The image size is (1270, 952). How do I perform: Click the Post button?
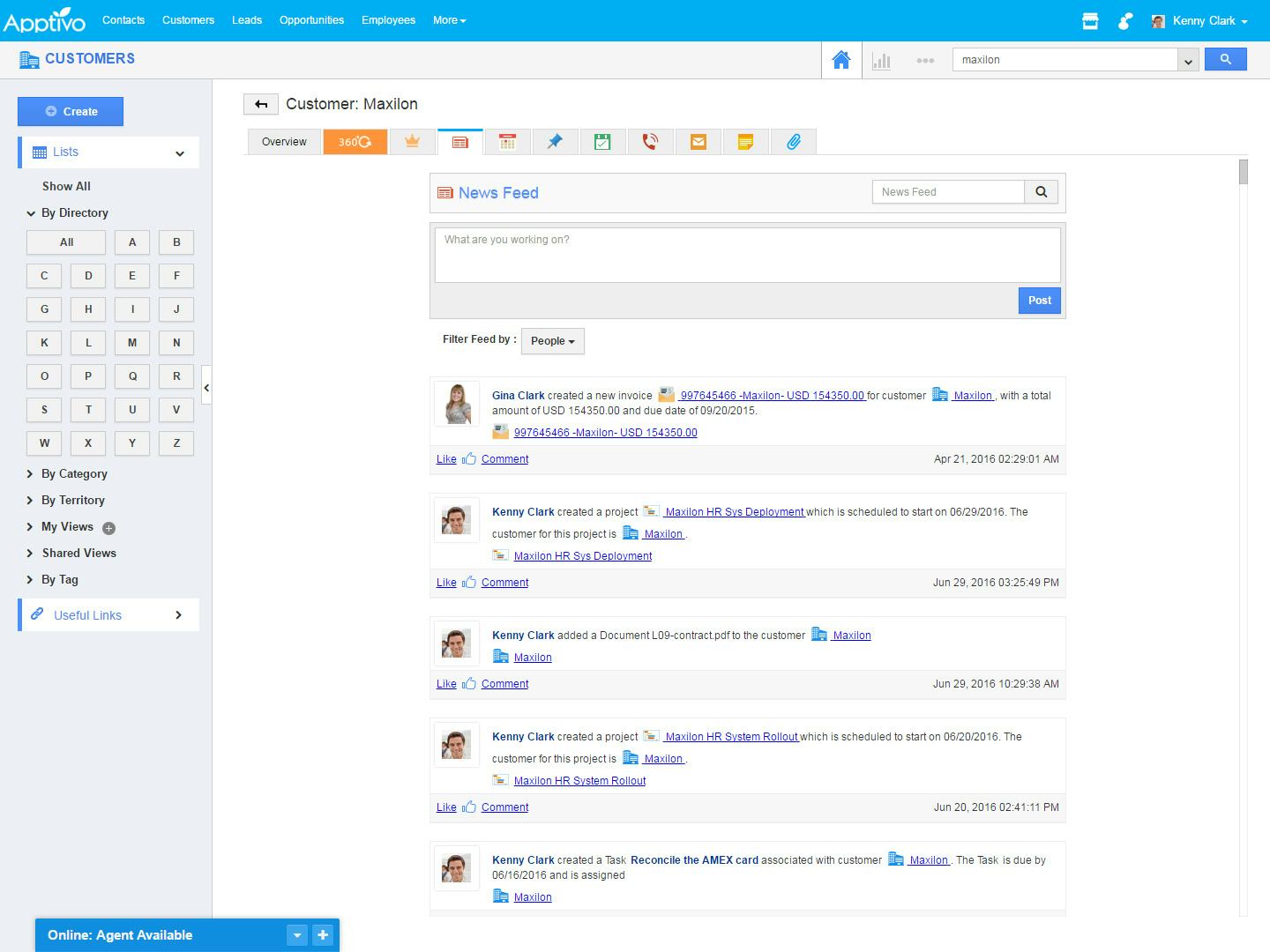pyautogui.click(x=1040, y=301)
